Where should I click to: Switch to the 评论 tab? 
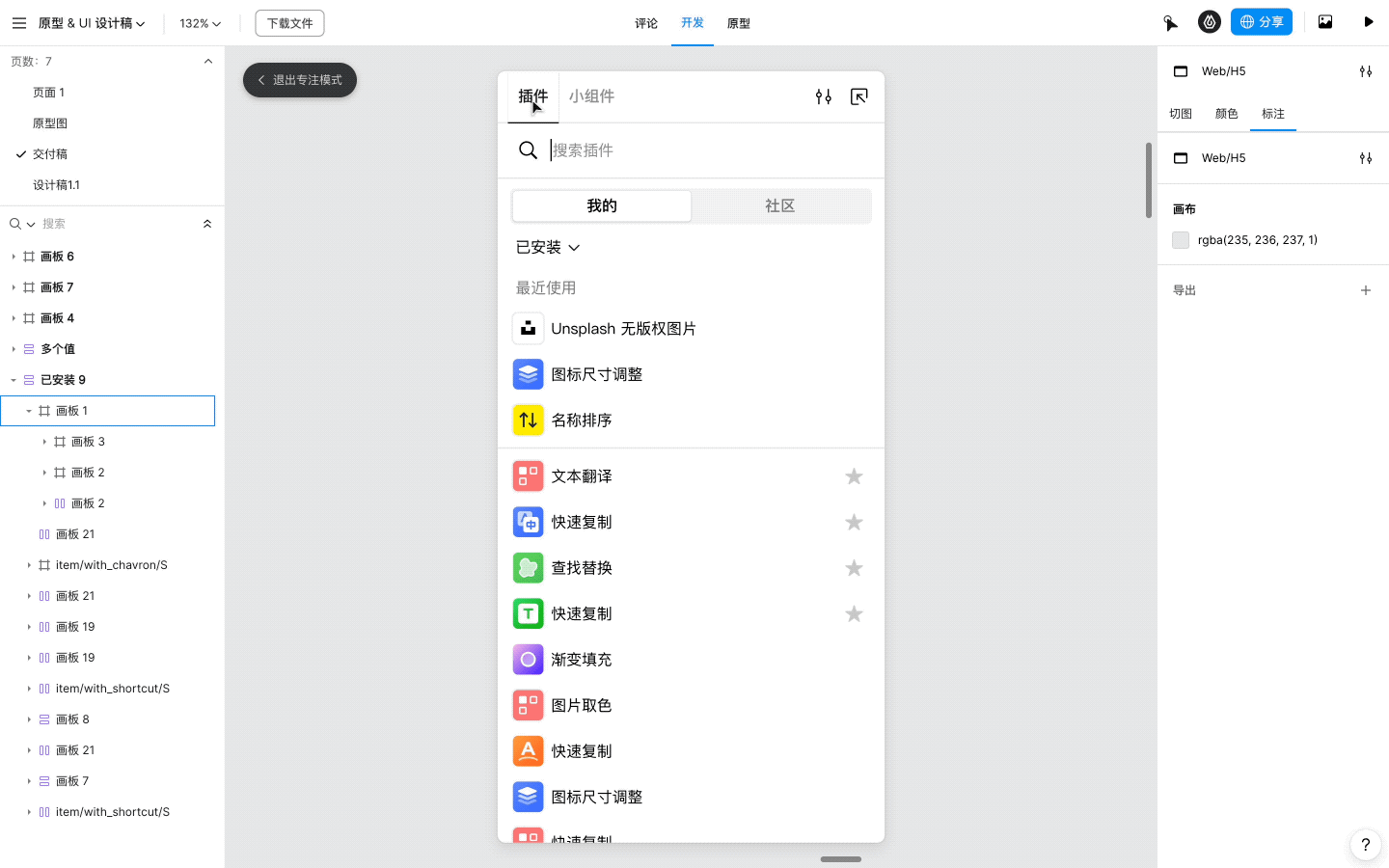646,23
